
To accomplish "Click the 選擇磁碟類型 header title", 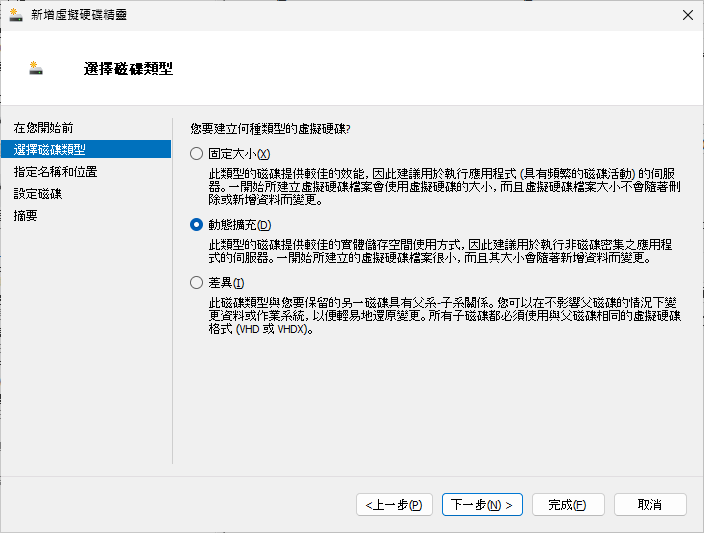I will (129, 69).
